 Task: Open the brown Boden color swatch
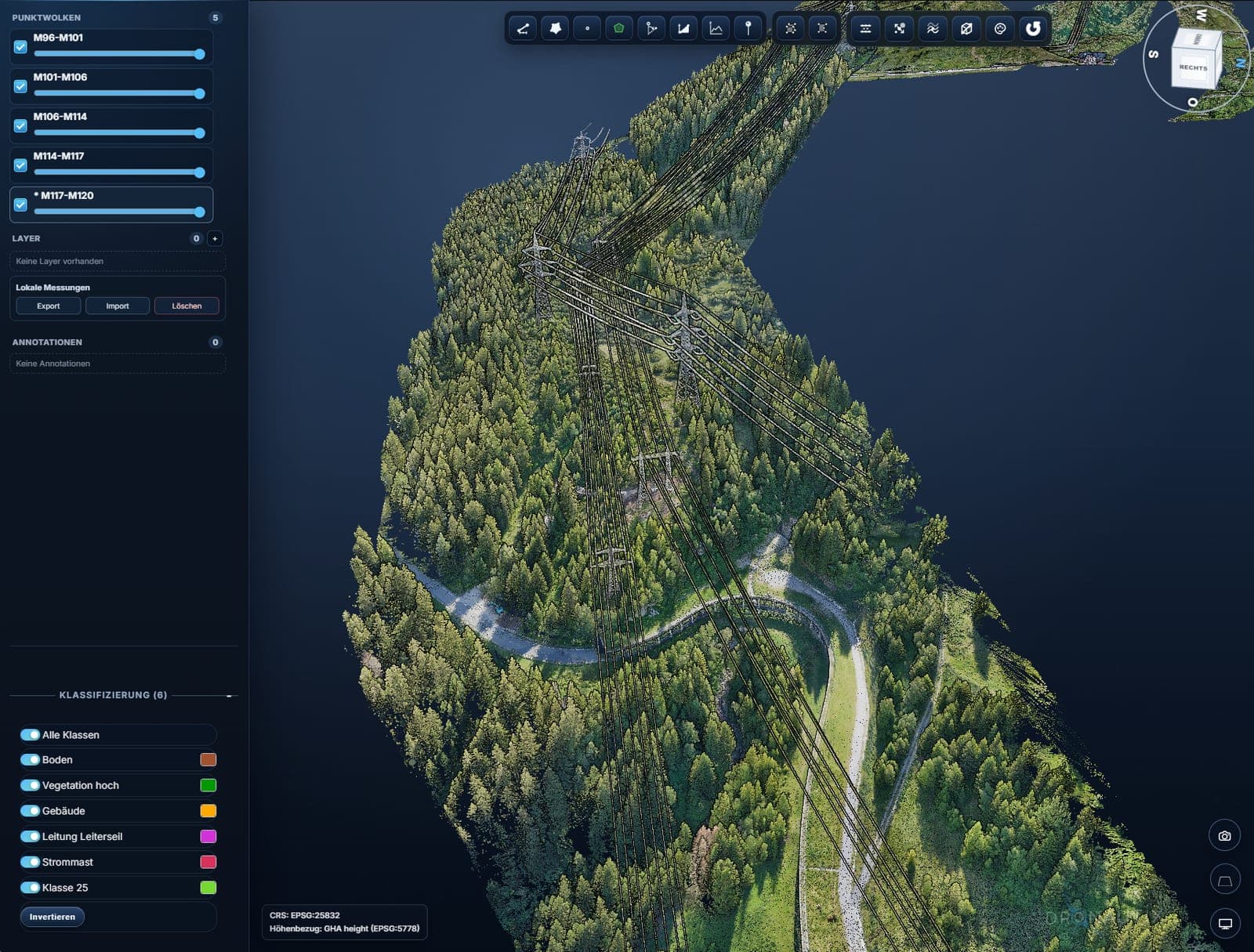[x=208, y=760]
